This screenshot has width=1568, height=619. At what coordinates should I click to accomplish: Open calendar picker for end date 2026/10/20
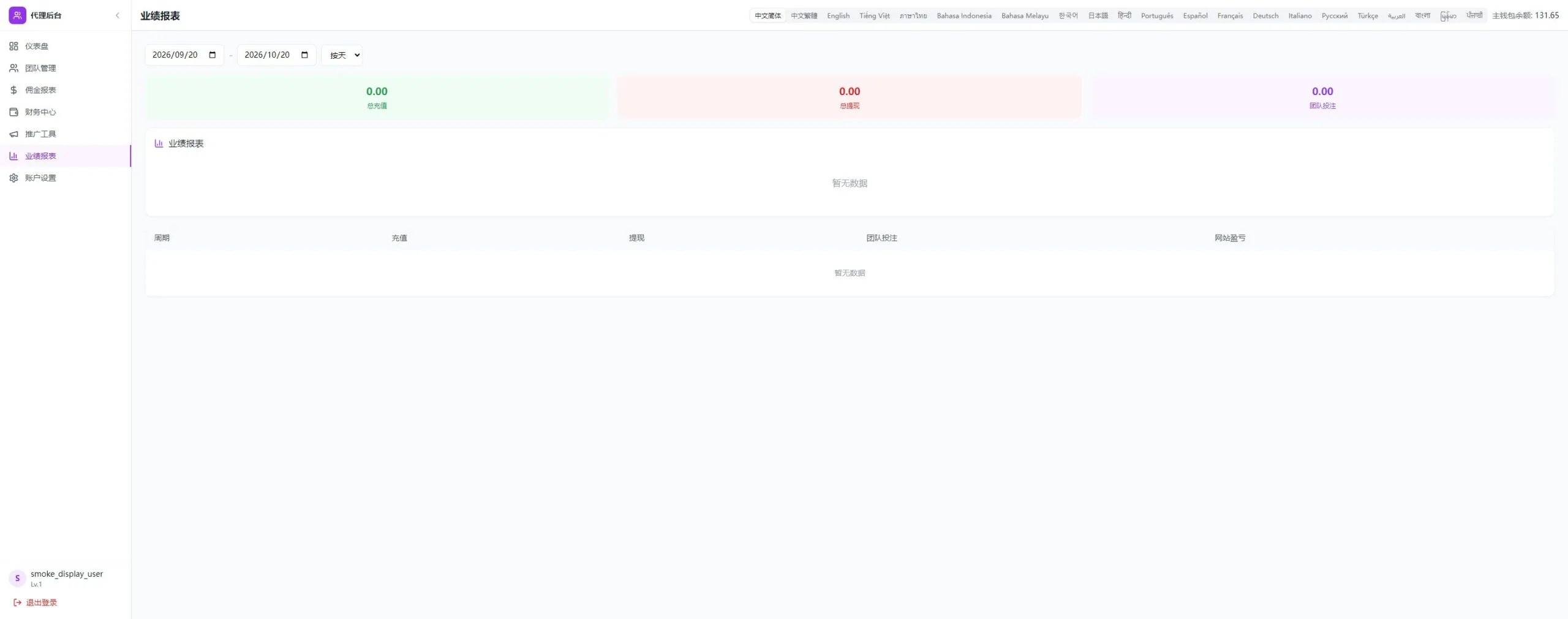[304, 55]
